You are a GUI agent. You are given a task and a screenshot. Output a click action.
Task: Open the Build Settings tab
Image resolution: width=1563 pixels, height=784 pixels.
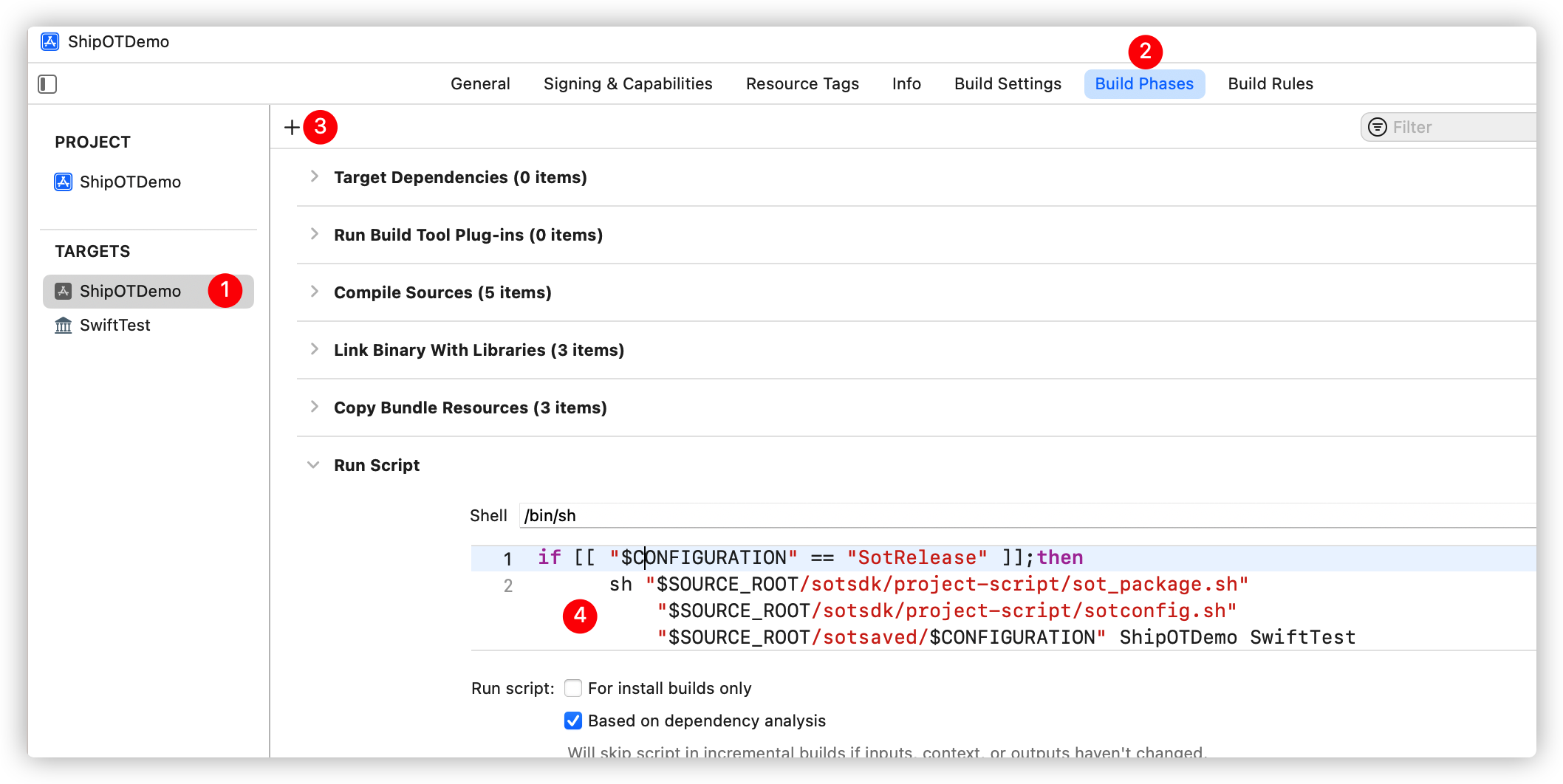point(1008,84)
